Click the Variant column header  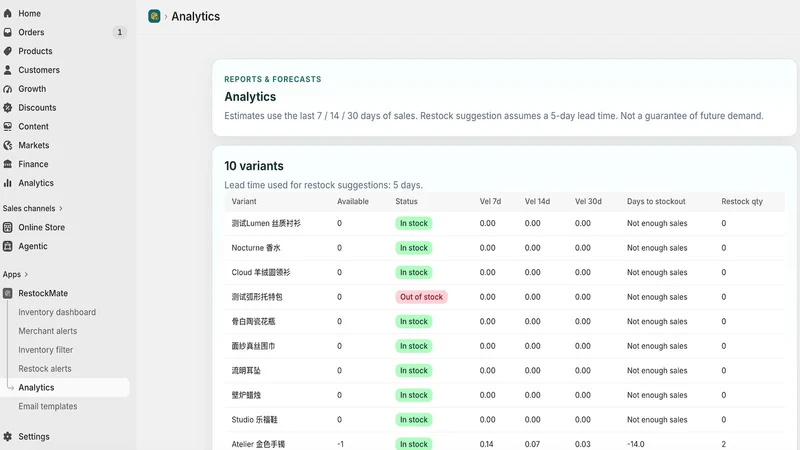tap(244, 202)
